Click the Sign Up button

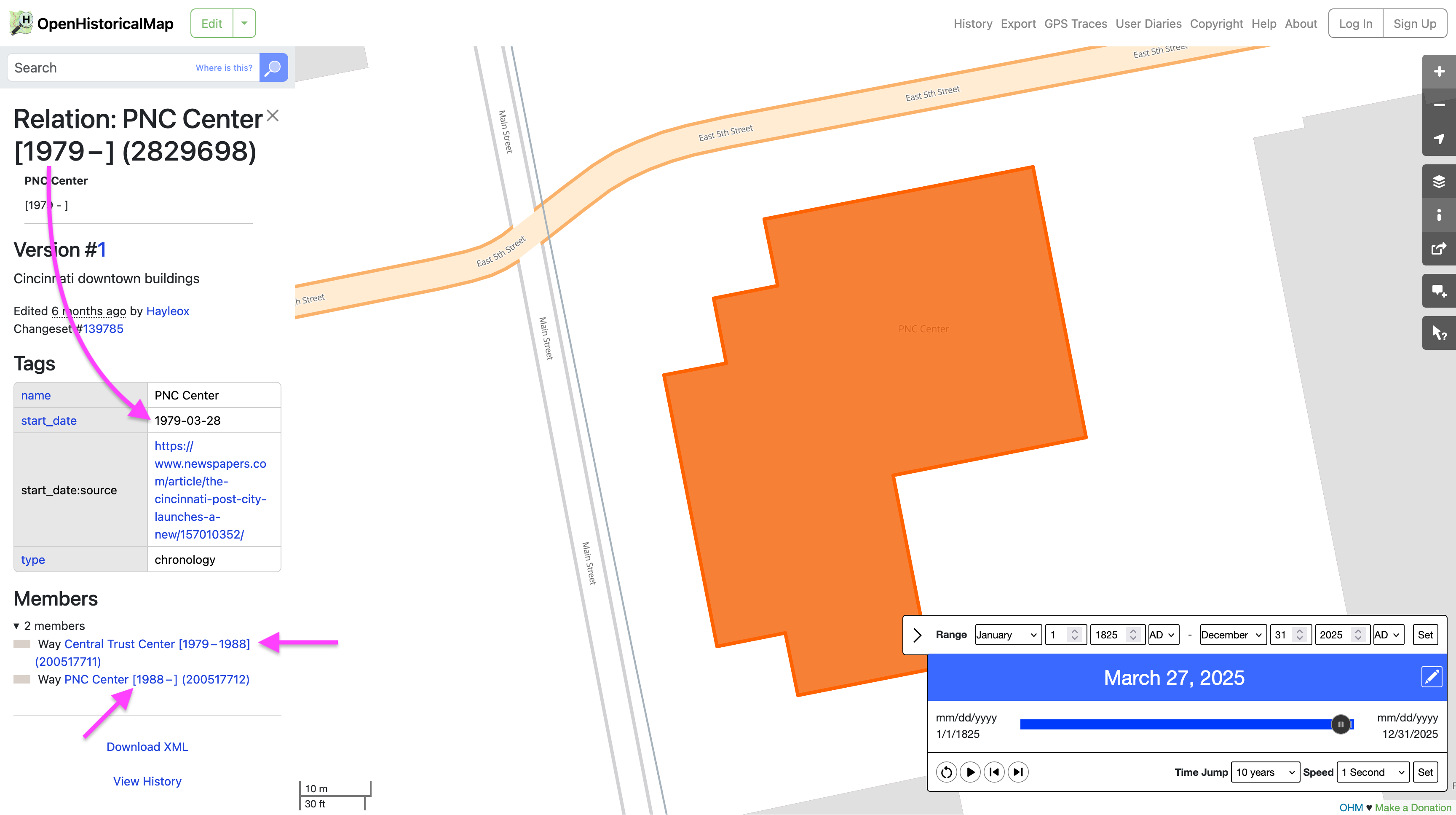(x=1415, y=23)
